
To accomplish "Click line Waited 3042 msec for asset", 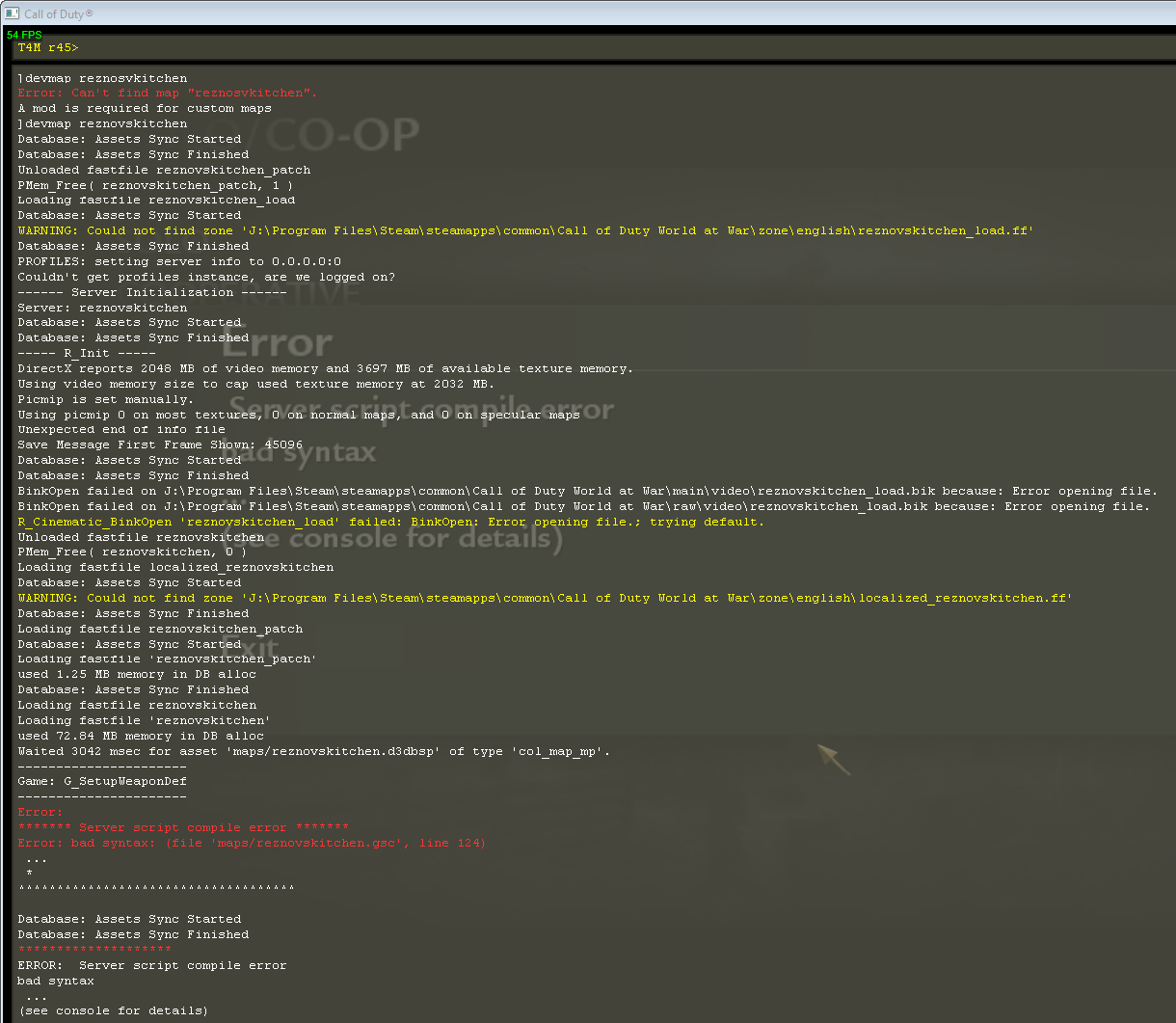I will click(314, 752).
